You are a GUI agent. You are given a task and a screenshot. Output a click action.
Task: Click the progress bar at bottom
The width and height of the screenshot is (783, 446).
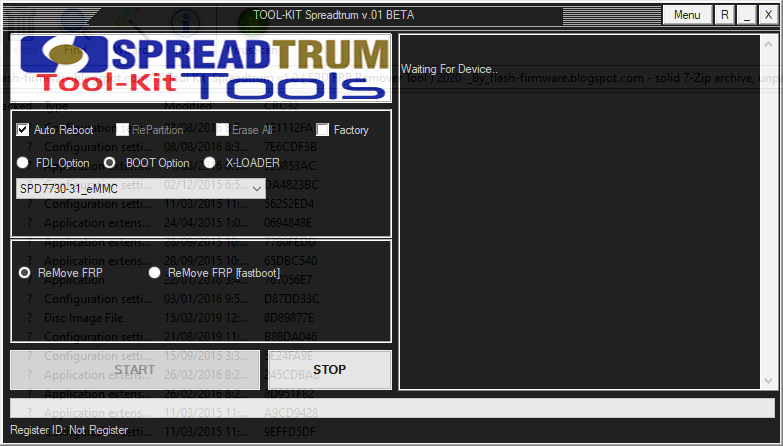coord(392,408)
